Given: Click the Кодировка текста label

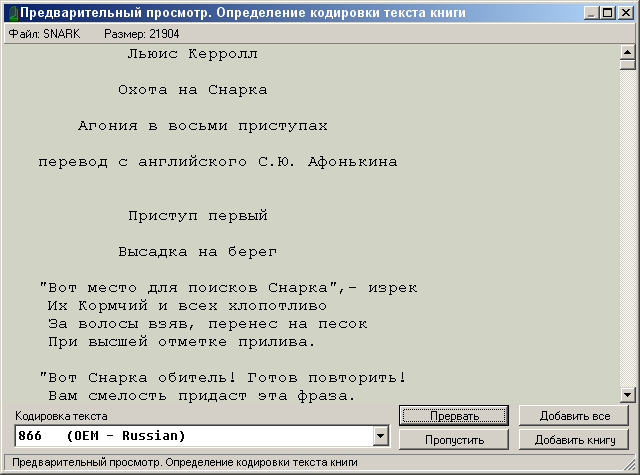Looking at the screenshot, I should [x=61, y=416].
